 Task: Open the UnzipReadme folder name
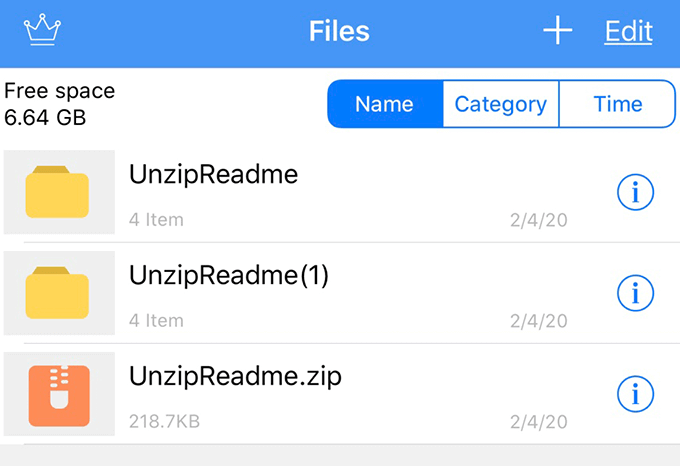213,175
